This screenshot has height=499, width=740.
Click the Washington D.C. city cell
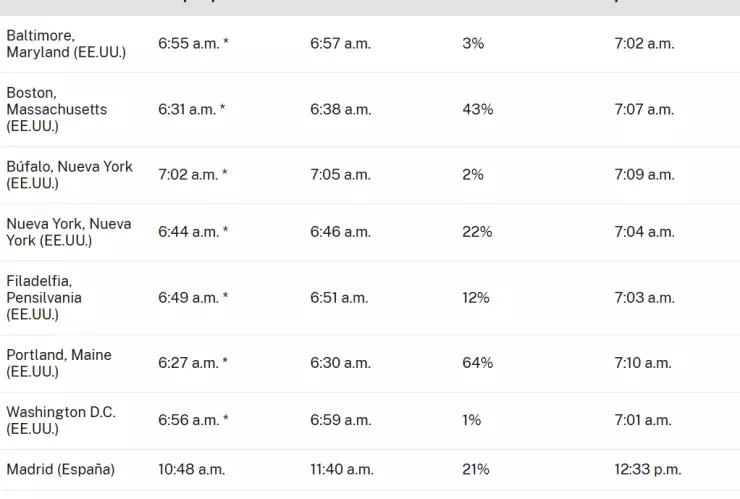point(61,420)
